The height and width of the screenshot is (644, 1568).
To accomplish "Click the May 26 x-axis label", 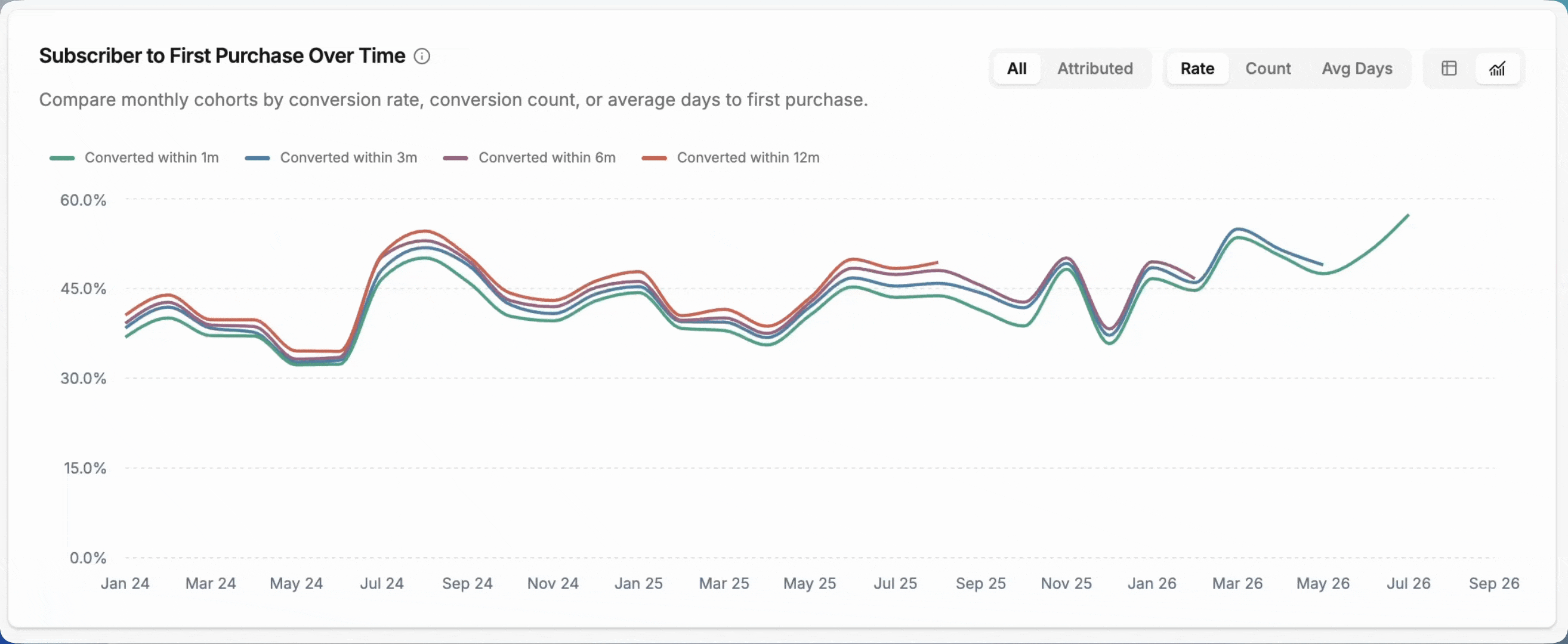I will coord(1323,584).
